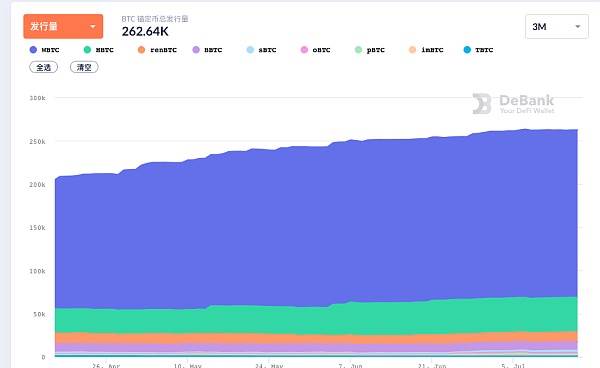Click the 全选 select-all button

coord(44,67)
